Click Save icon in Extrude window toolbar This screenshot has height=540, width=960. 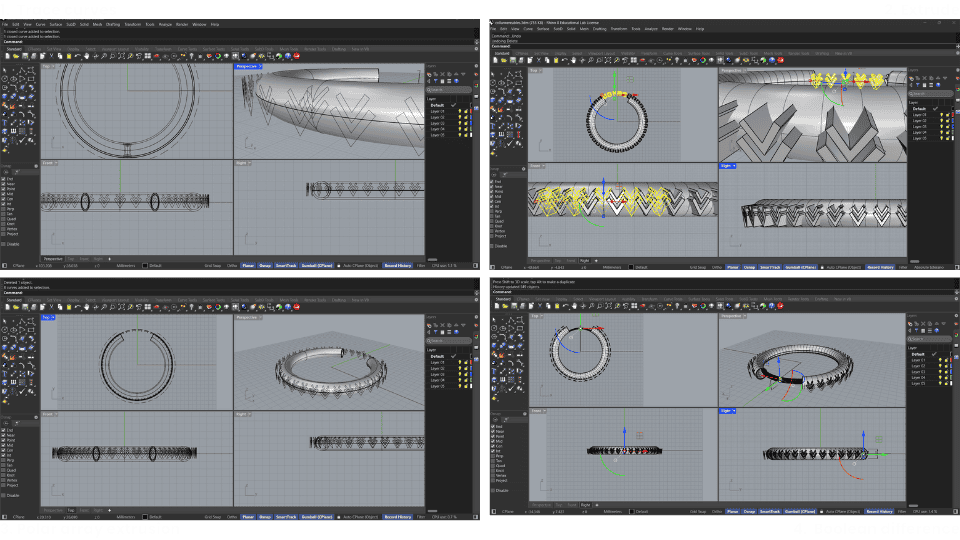pos(510,61)
